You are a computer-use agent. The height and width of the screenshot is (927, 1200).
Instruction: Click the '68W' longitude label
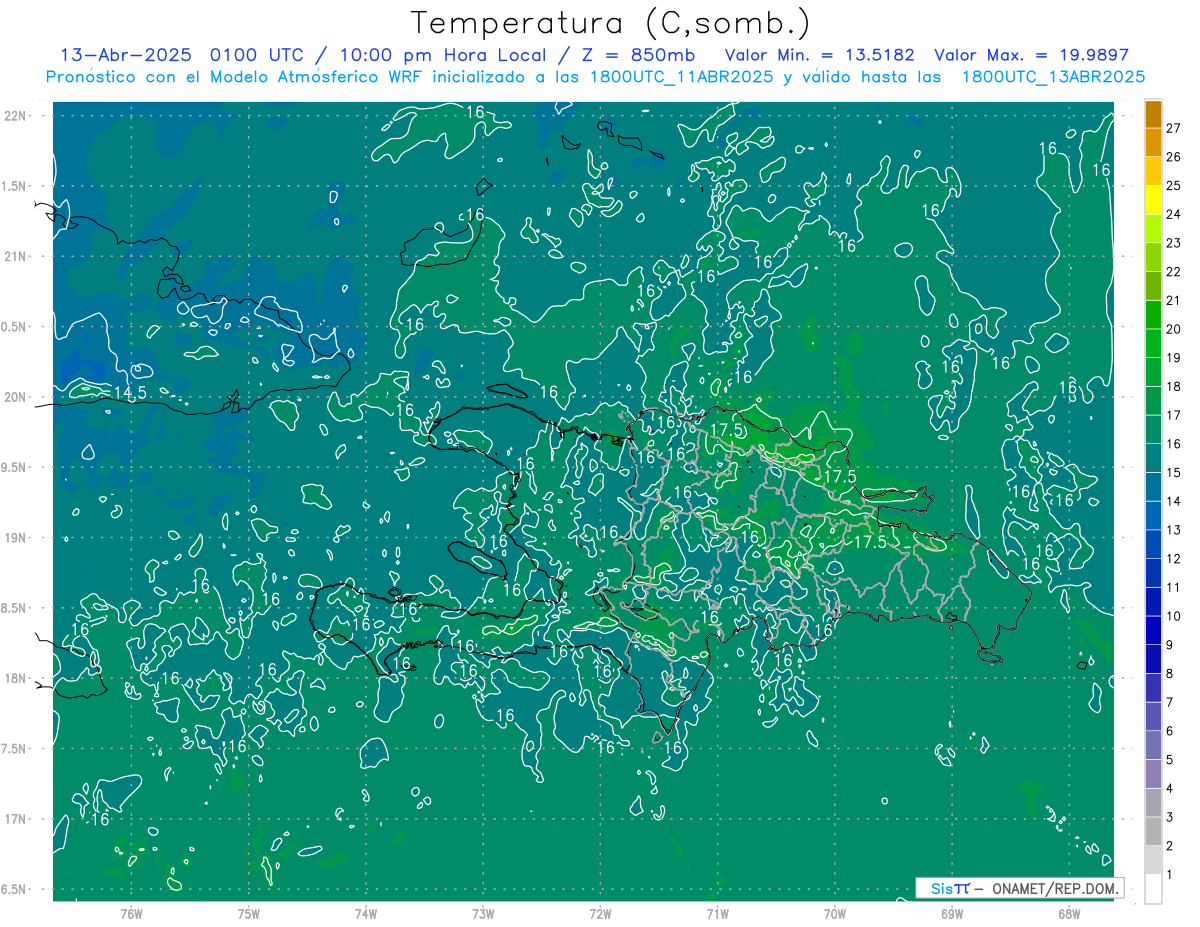(x=1069, y=914)
